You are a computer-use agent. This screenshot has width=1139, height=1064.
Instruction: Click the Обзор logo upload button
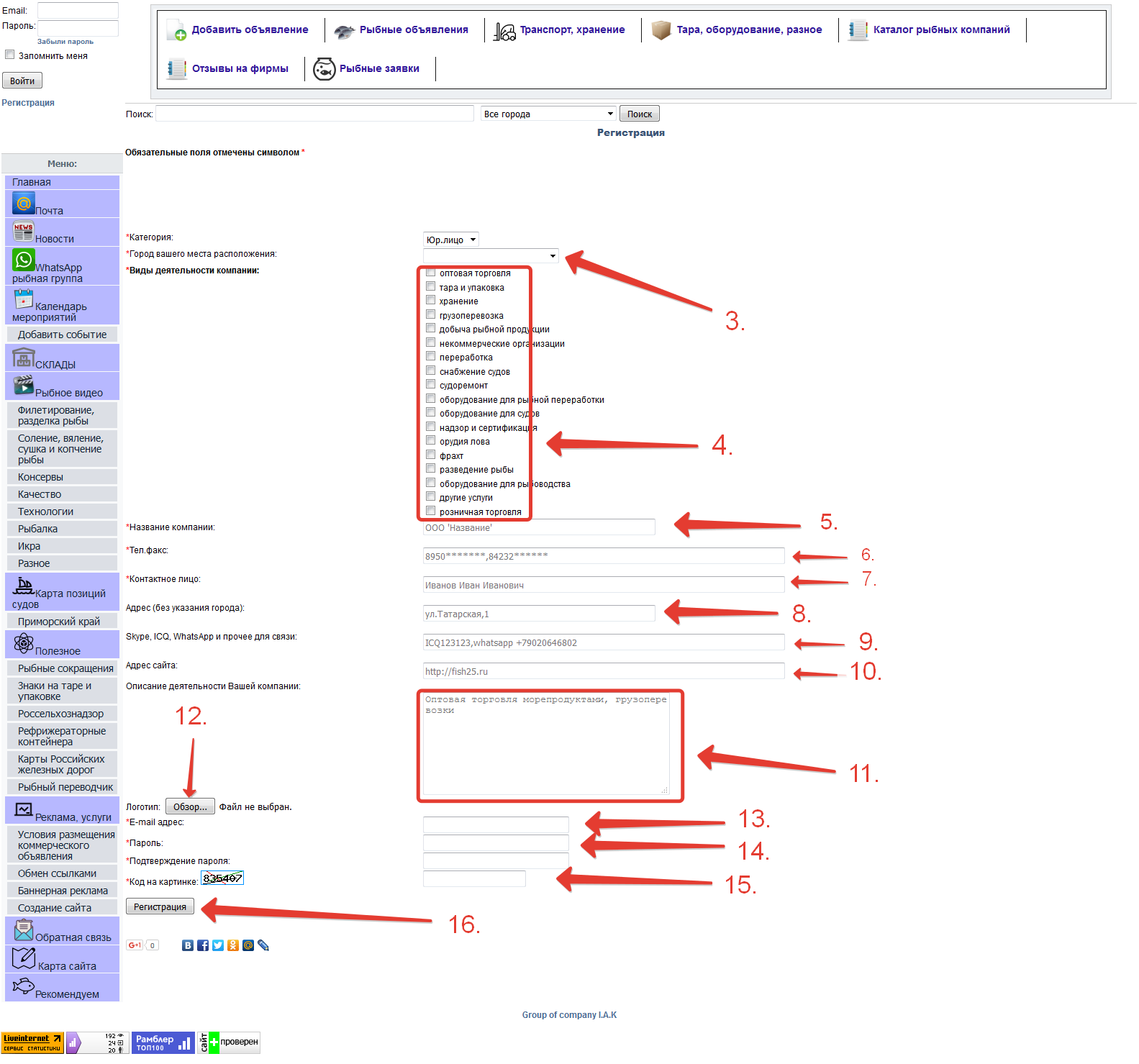pos(190,806)
